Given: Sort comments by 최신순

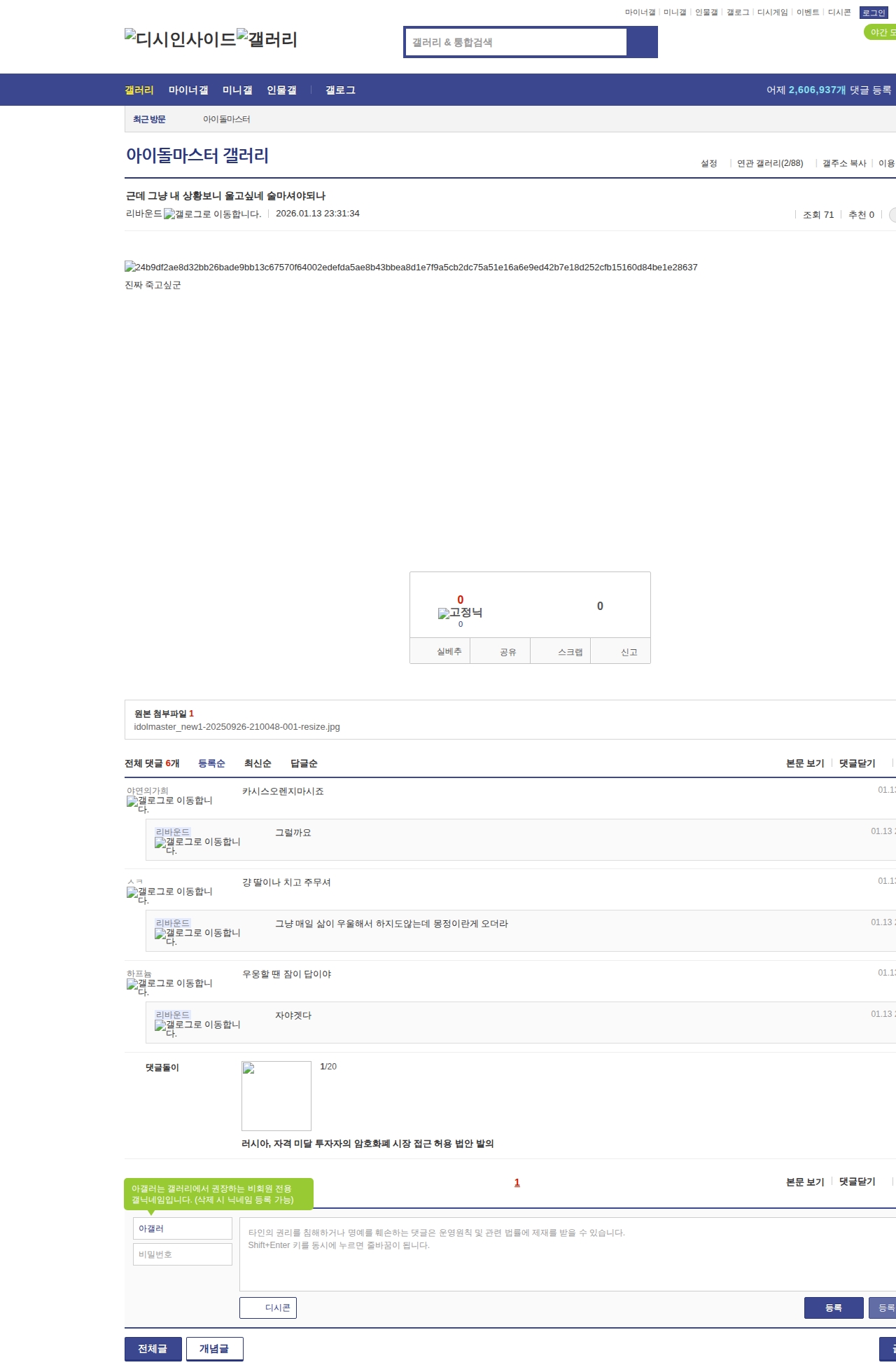Looking at the screenshot, I should coord(258,763).
